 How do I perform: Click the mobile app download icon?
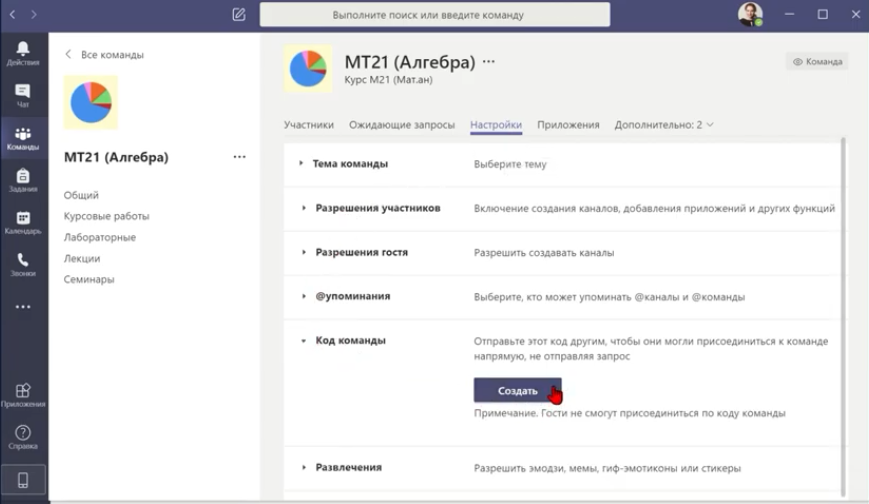click(23, 480)
